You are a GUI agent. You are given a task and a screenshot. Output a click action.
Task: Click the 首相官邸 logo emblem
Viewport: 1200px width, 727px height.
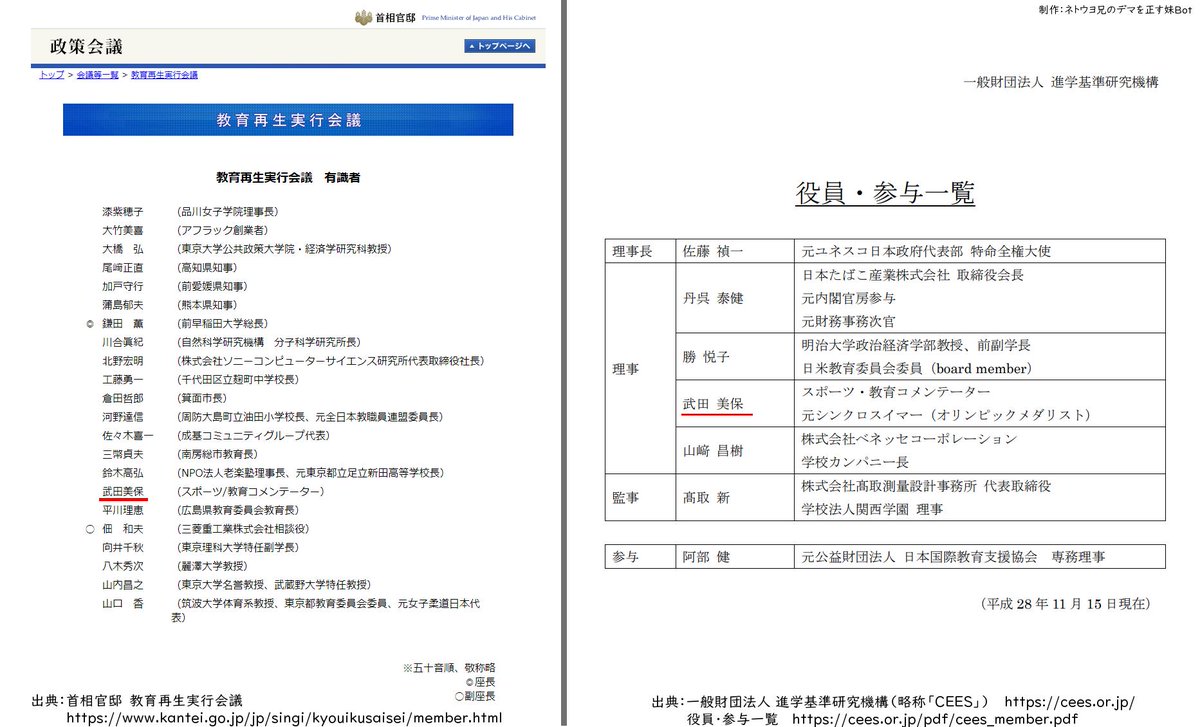point(362,17)
